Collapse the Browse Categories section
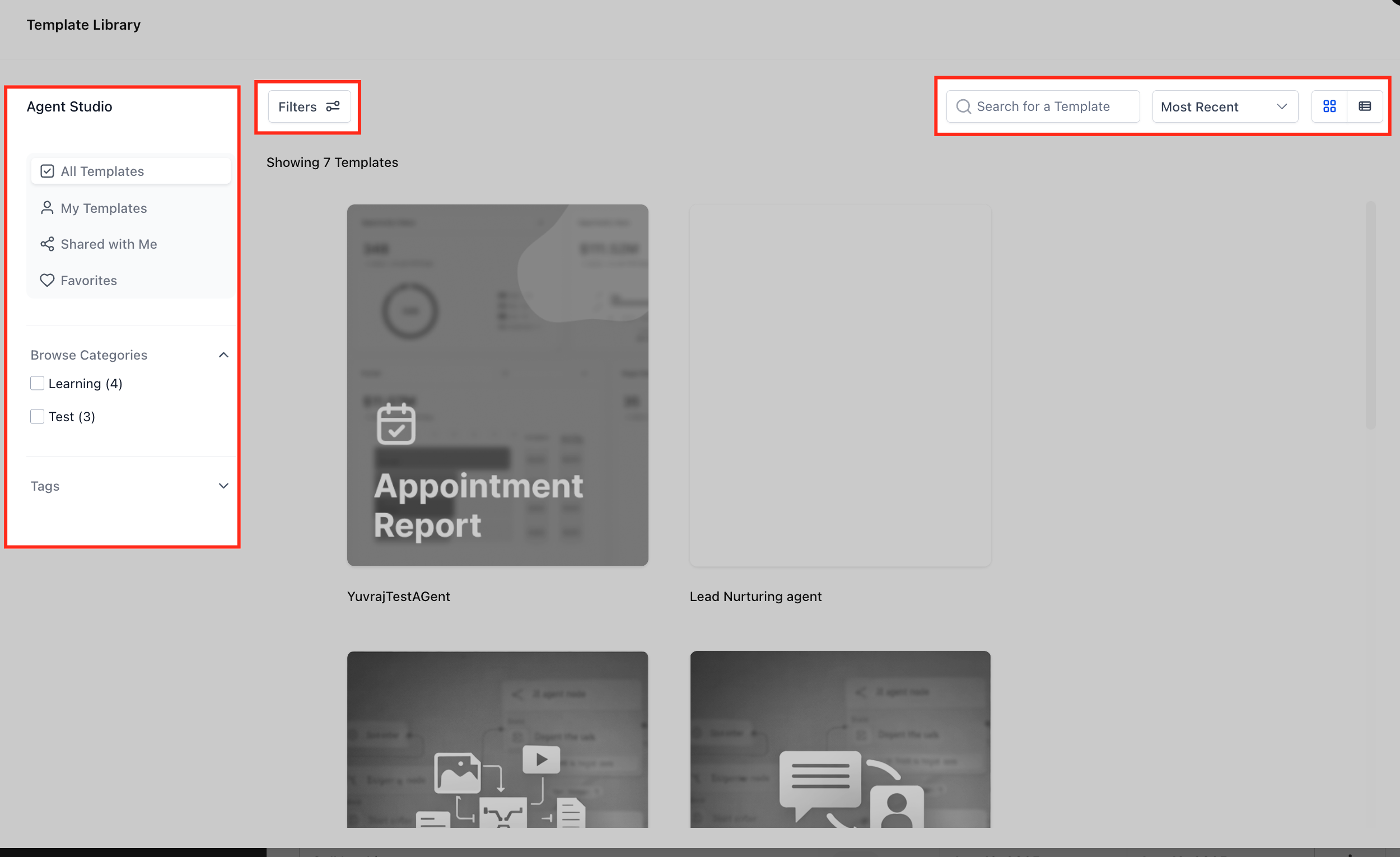 [x=223, y=355]
